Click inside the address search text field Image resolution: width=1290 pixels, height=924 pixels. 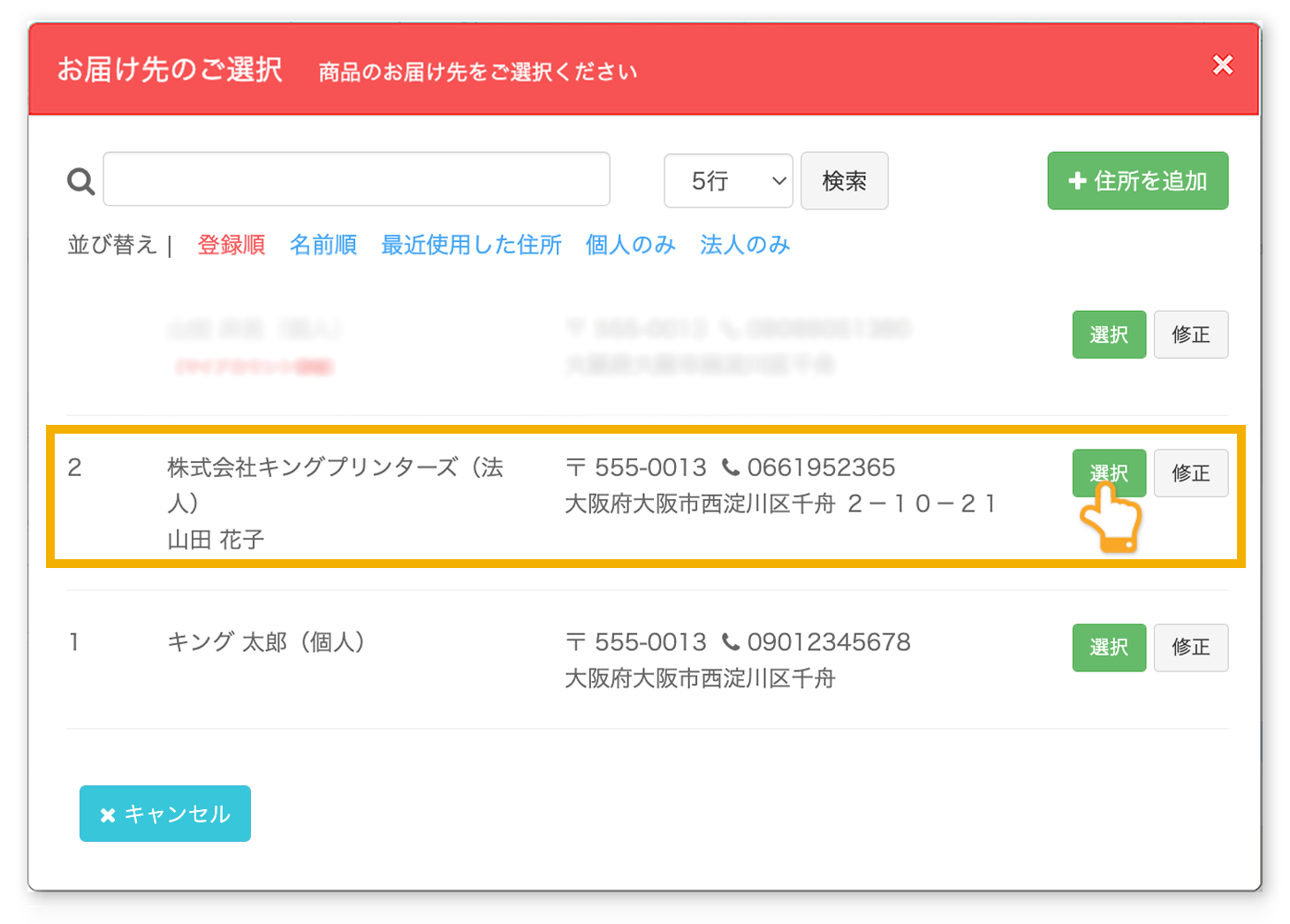coord(356,178)
